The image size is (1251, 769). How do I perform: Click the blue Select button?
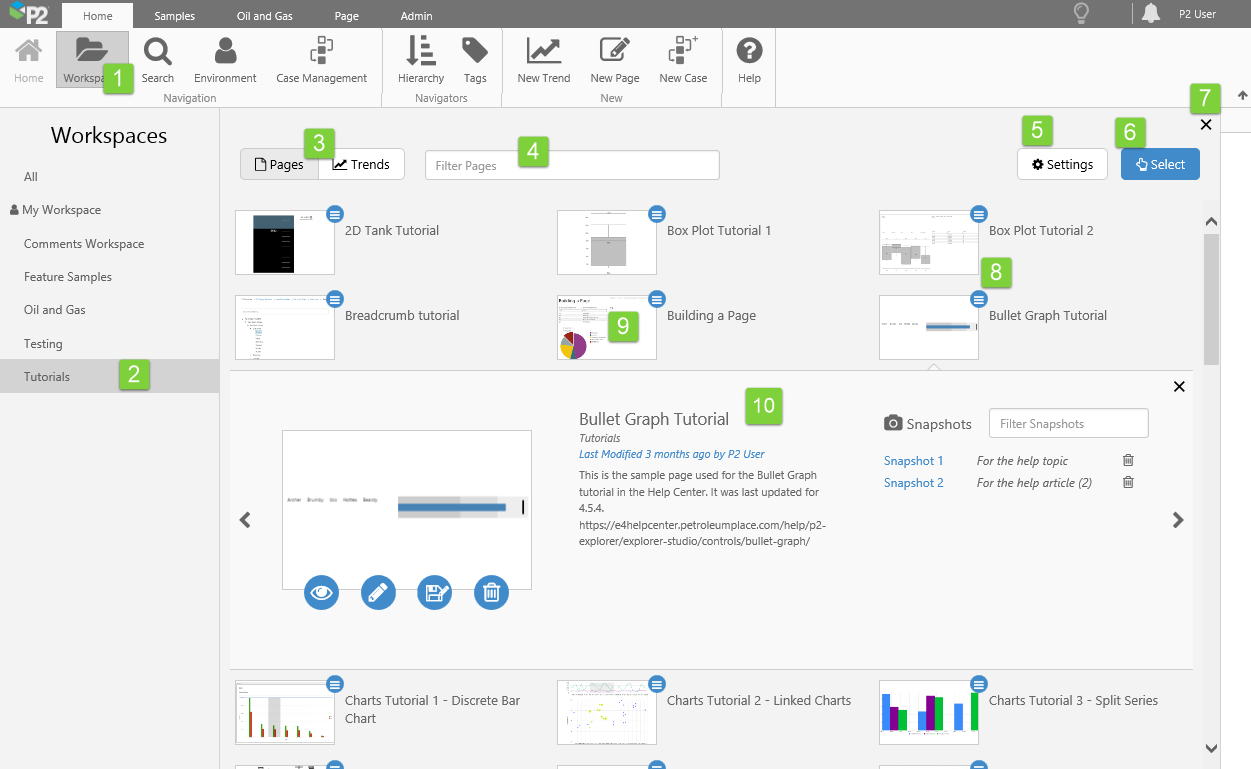1160,164
